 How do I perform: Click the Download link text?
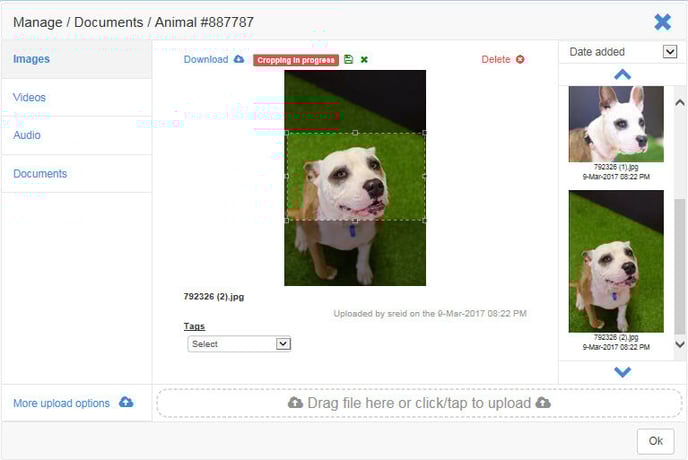click(206, 60)
